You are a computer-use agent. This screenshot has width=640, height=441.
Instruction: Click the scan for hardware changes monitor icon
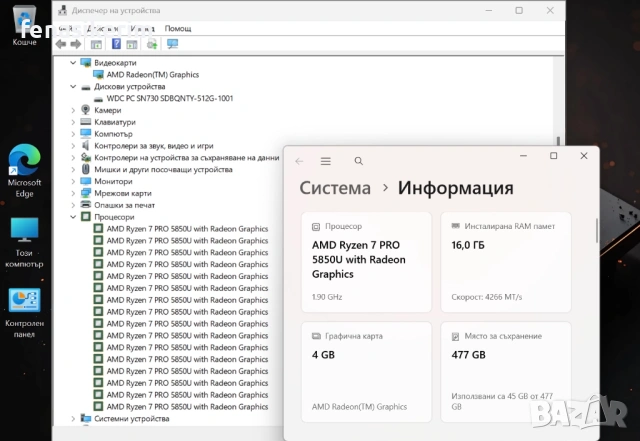point(173,44)
